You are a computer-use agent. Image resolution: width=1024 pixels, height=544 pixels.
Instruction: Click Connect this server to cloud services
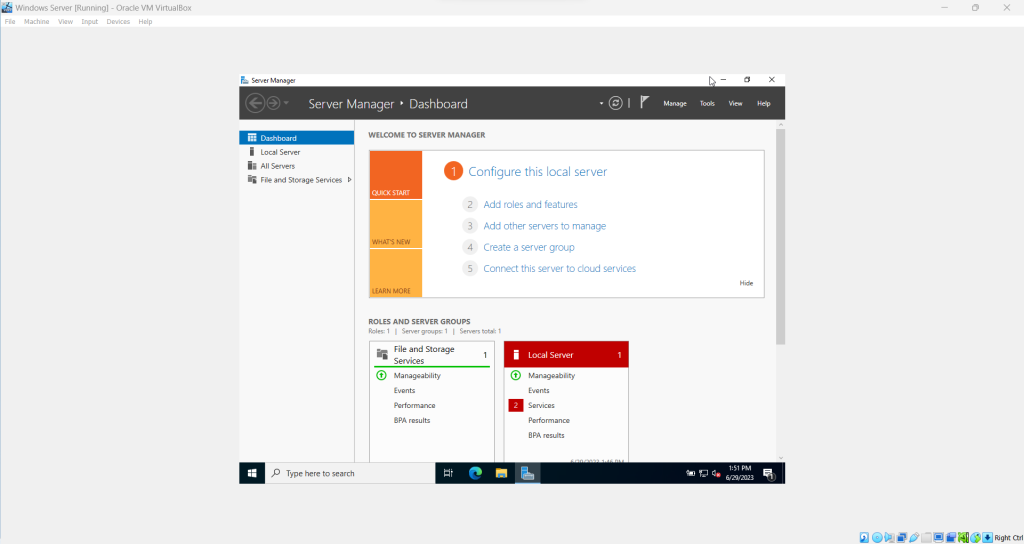[560, 268]
